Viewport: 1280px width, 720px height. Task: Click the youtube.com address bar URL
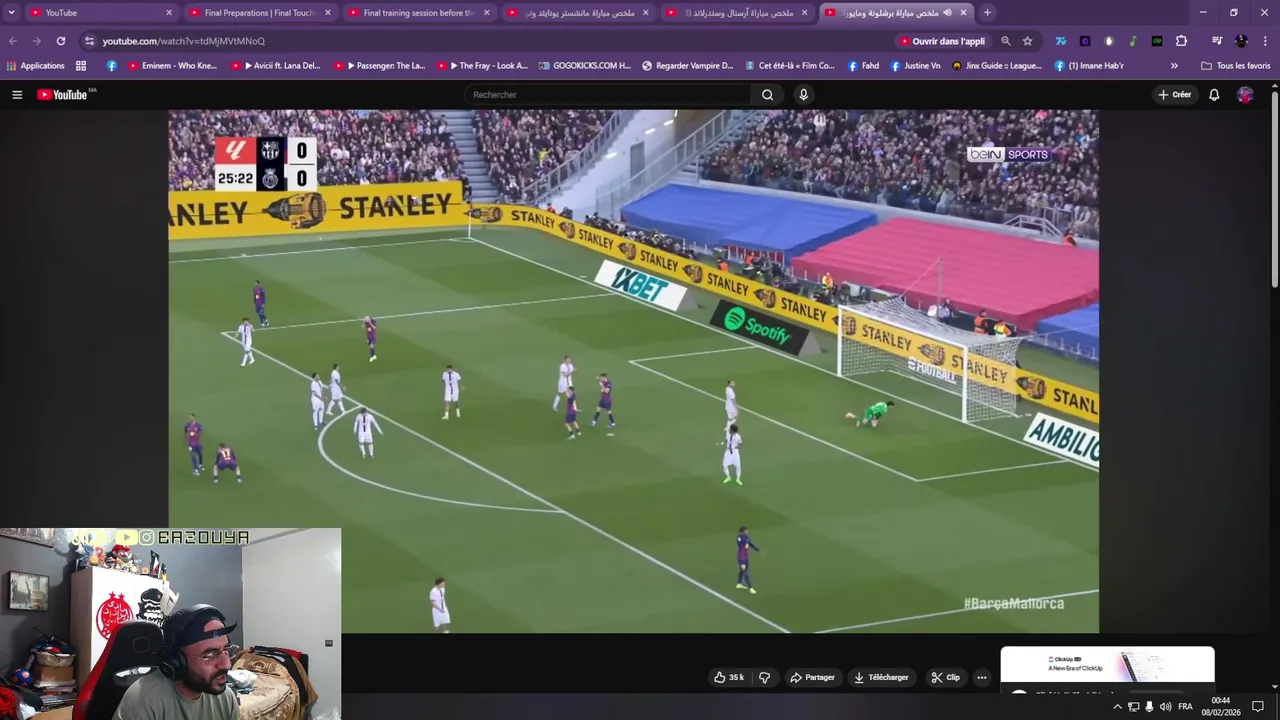pos(183,41)
